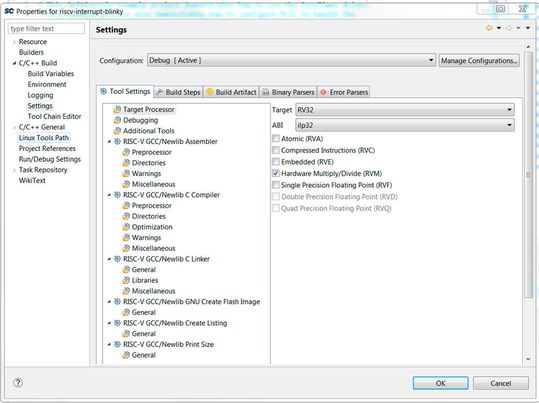Viewport: 539px width, 403px height.
Task: Switch to the Error Parsers tab
Action: [344, 92]
